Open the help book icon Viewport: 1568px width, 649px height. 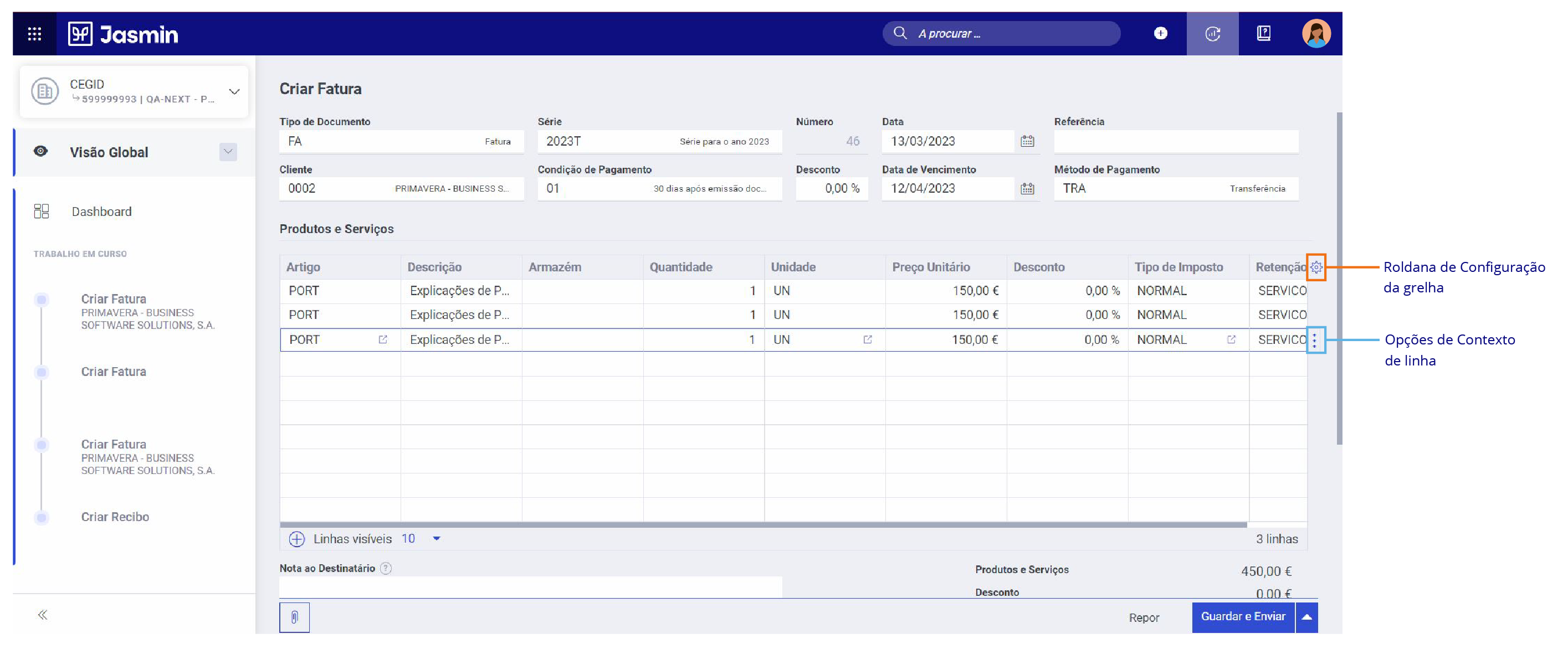tap(1264, 33)
